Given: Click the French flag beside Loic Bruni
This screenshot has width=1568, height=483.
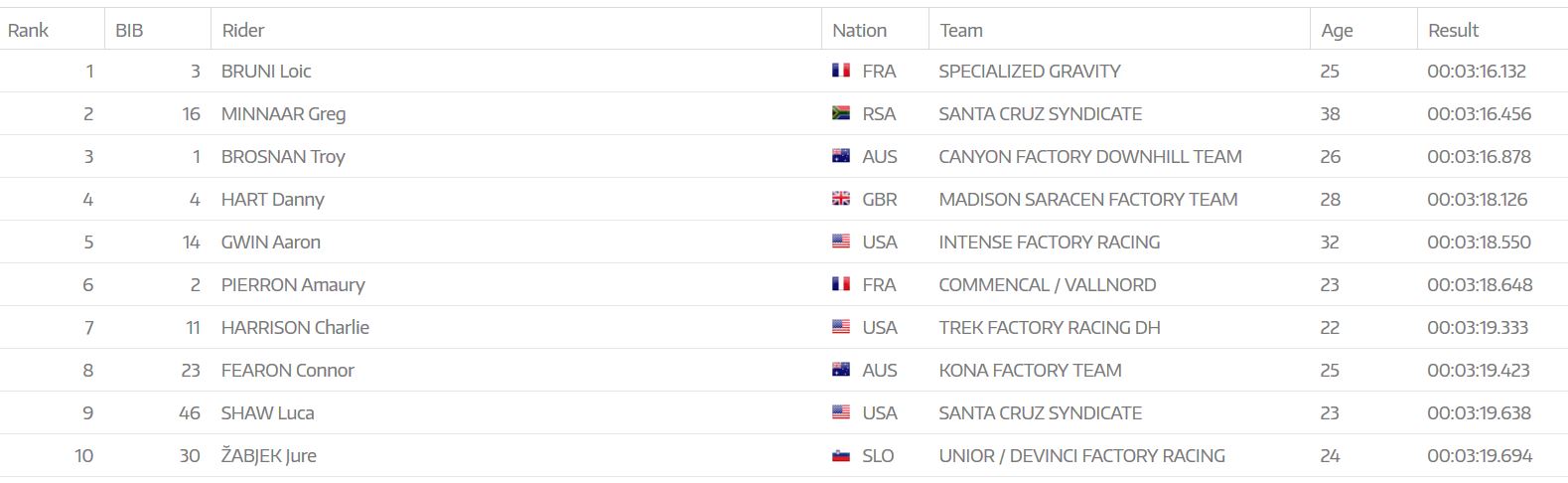Looking at the screenshot, I should (x=841, y=71).
